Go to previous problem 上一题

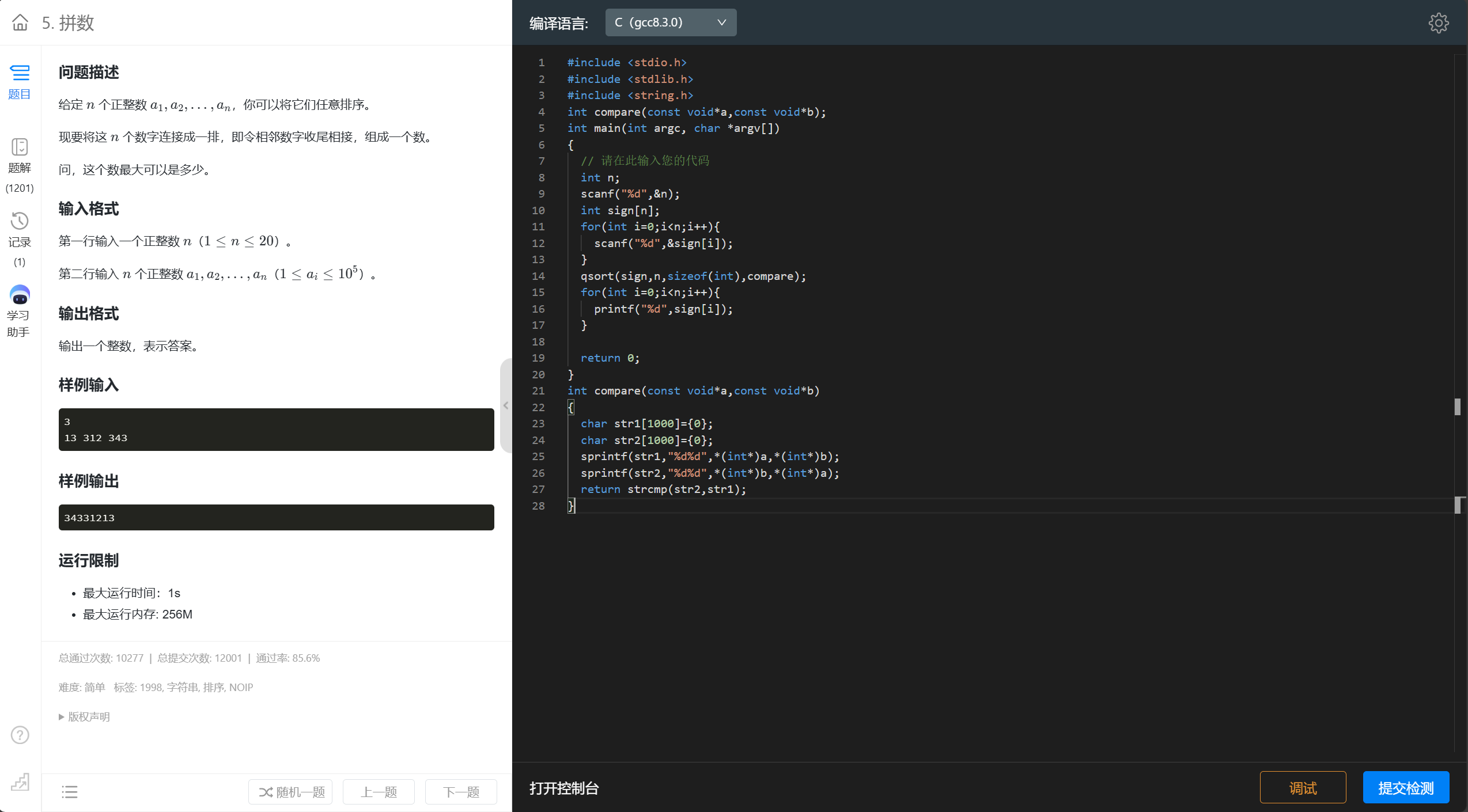pos(379,792)
